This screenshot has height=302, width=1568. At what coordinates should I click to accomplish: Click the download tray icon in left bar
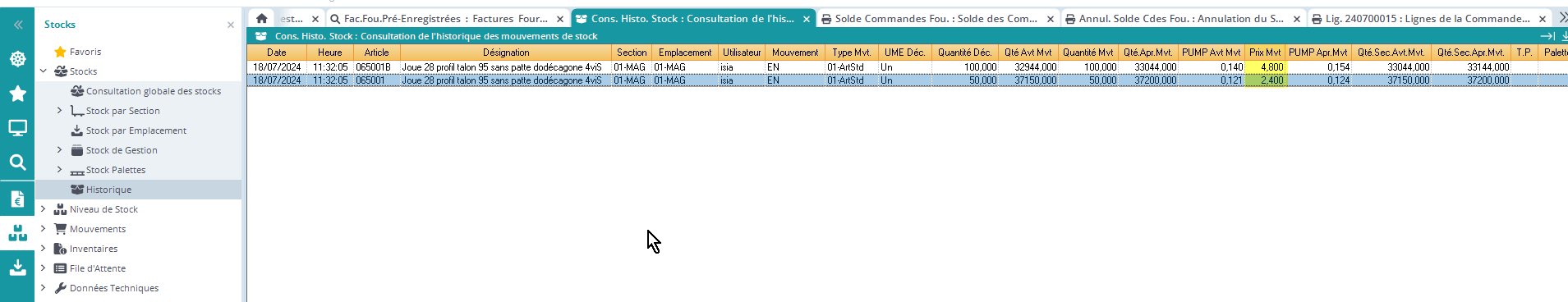point(17,268)
